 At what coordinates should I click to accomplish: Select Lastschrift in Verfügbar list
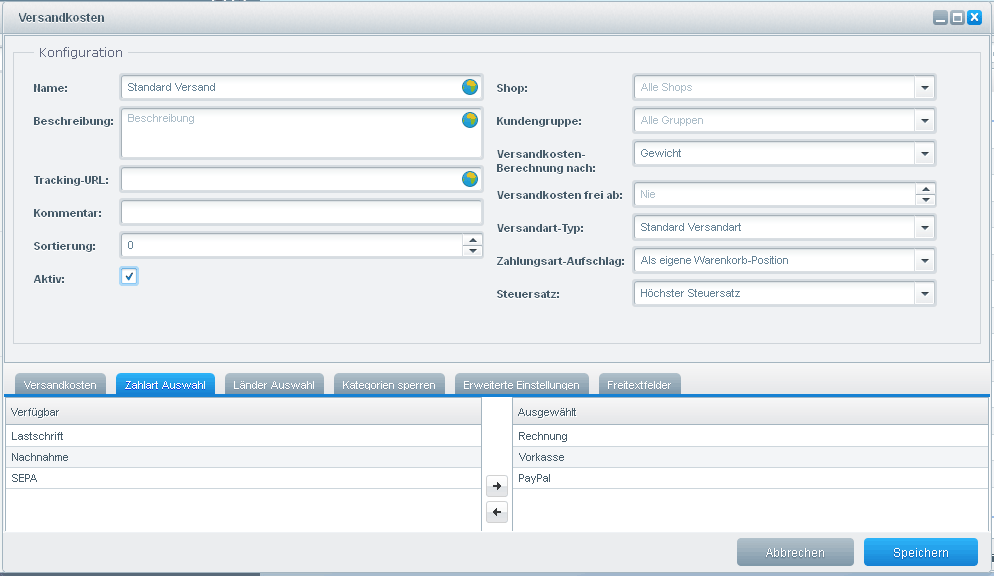(x=243, y=436)
